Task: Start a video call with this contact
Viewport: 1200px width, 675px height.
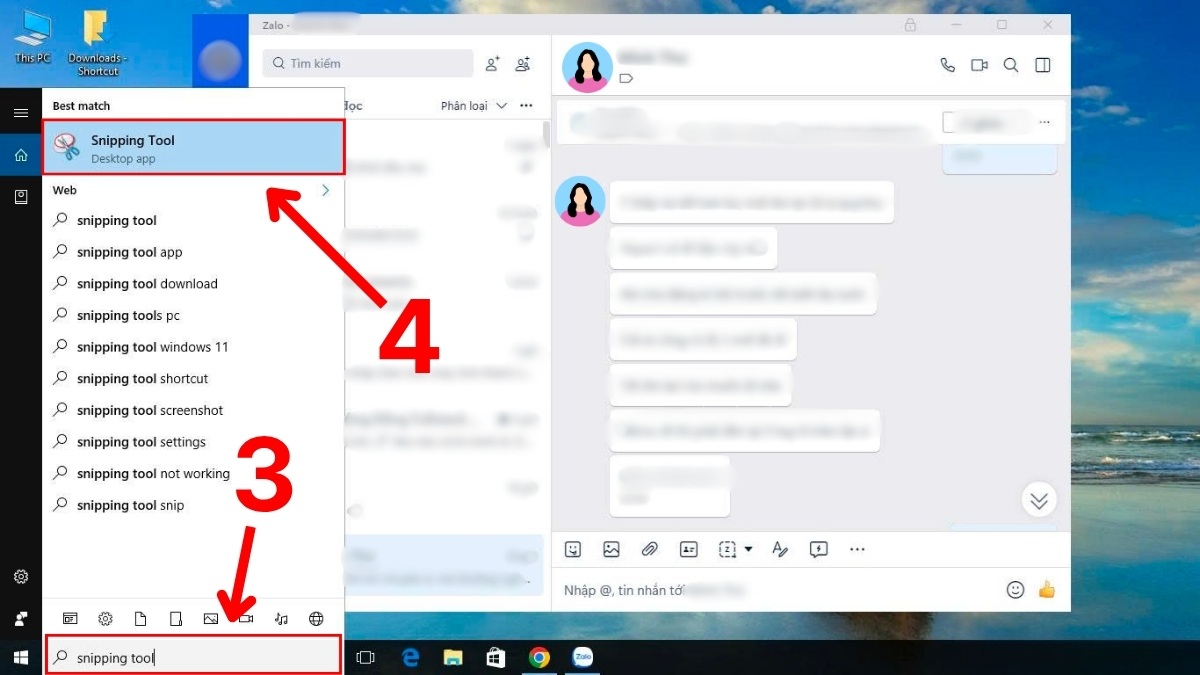Action: point(979,64)
